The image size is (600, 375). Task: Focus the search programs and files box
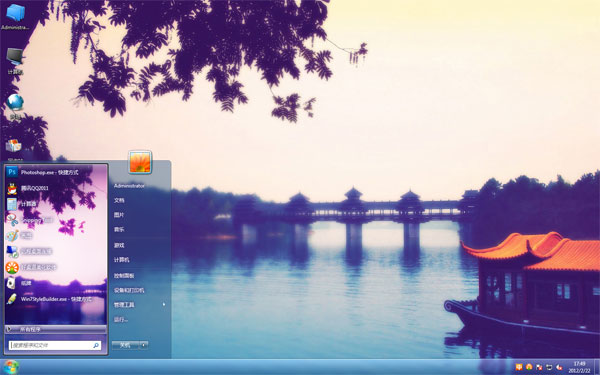pyautogui.click(x=55, y=345)
